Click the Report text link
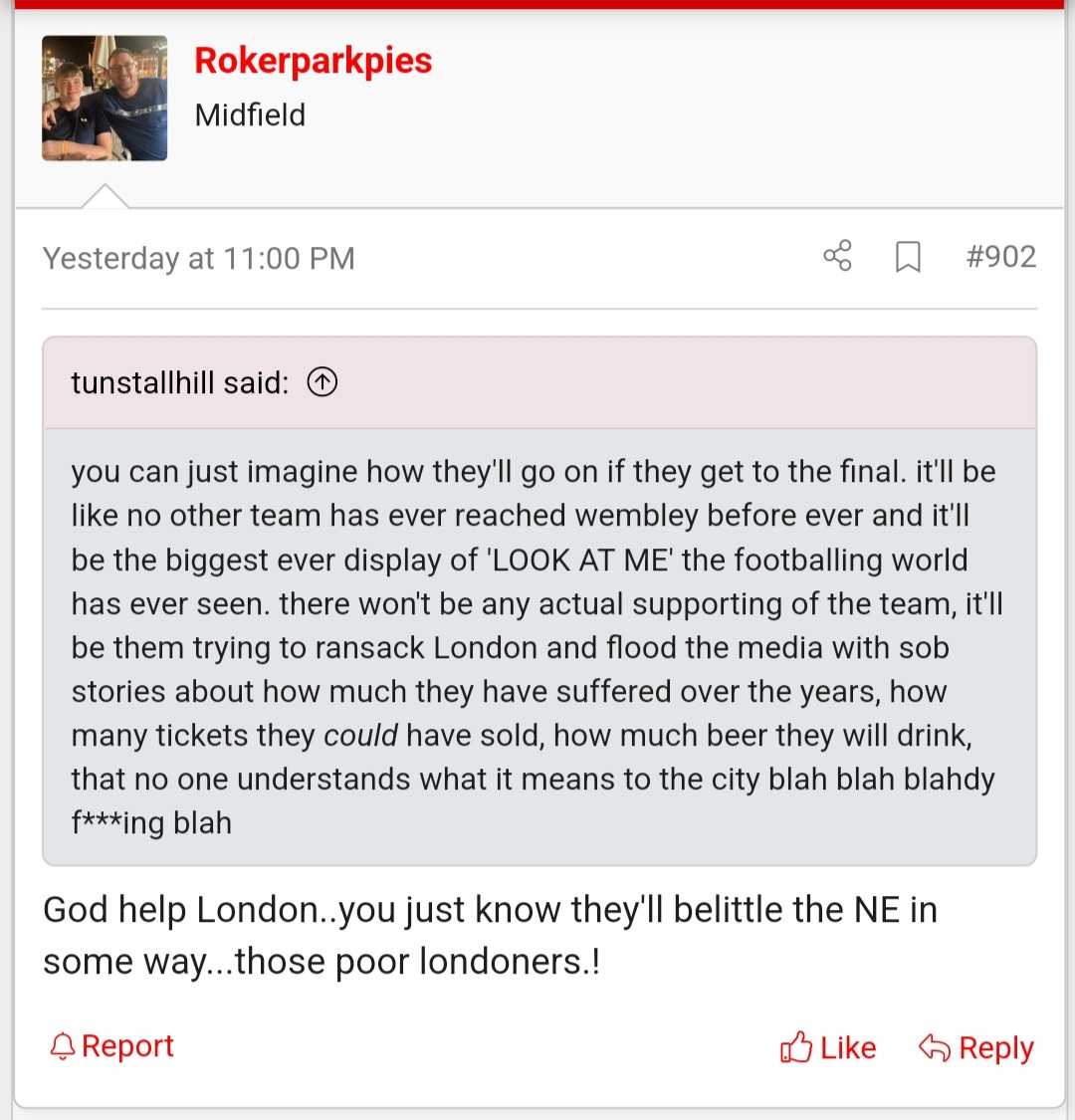Image resolution: width=1075 pixels, height=1120 pixels. coord(127,1046)
